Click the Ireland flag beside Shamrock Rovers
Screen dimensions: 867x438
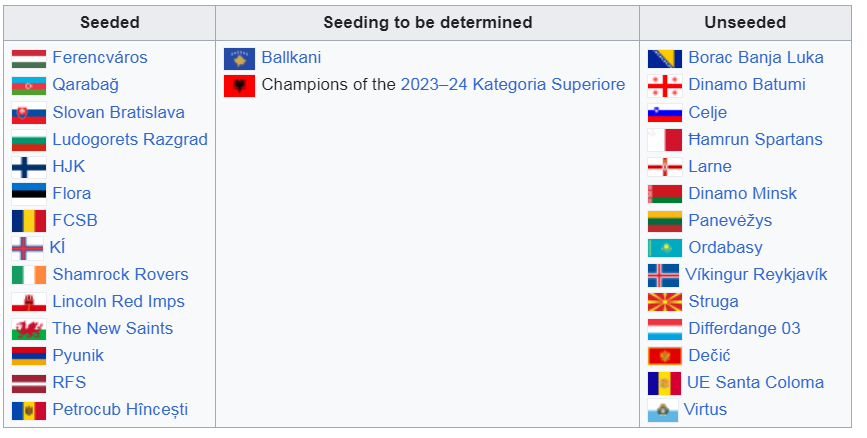pos(29,275)
